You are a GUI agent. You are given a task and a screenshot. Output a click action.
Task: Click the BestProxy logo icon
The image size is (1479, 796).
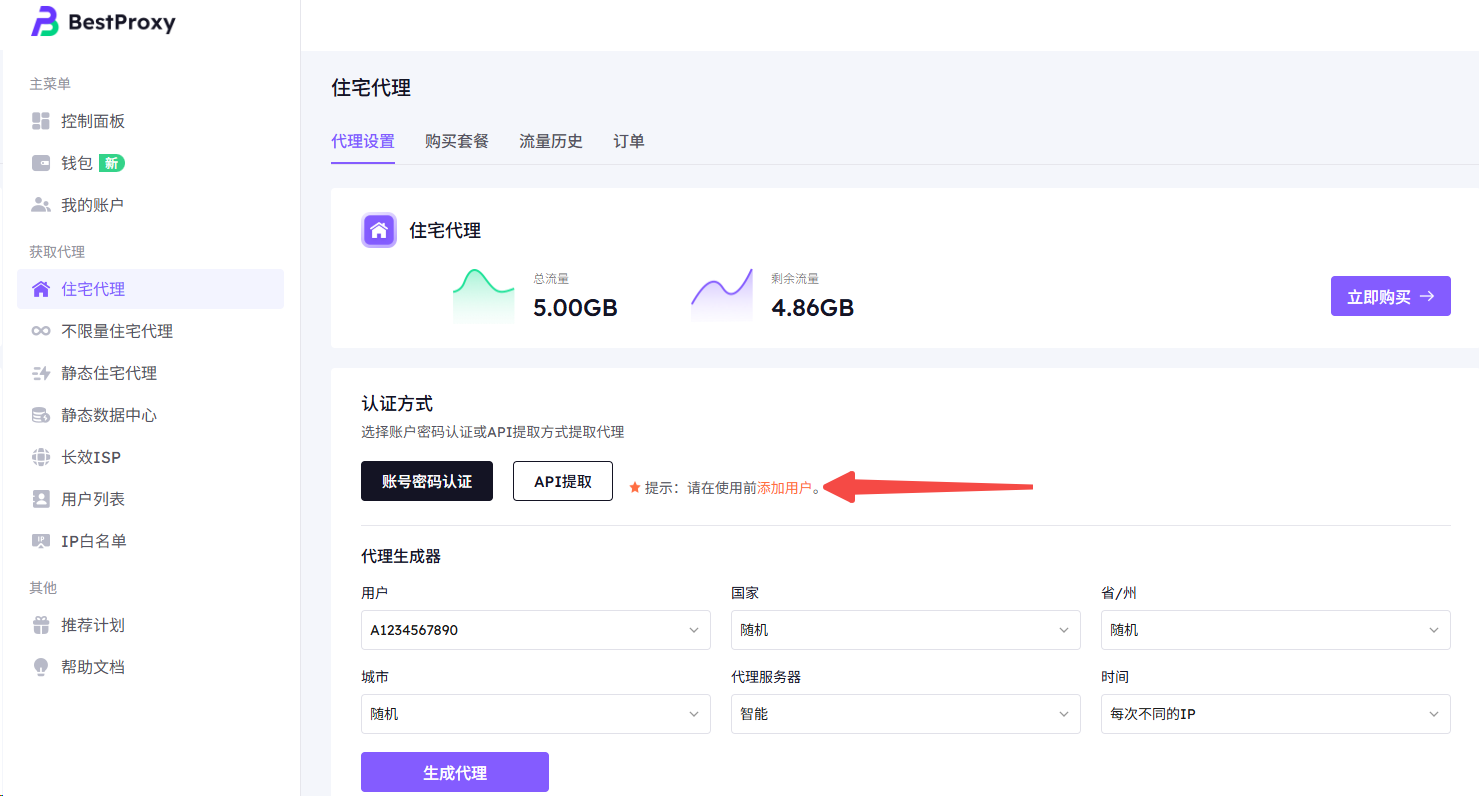click(x=45, y=21)
